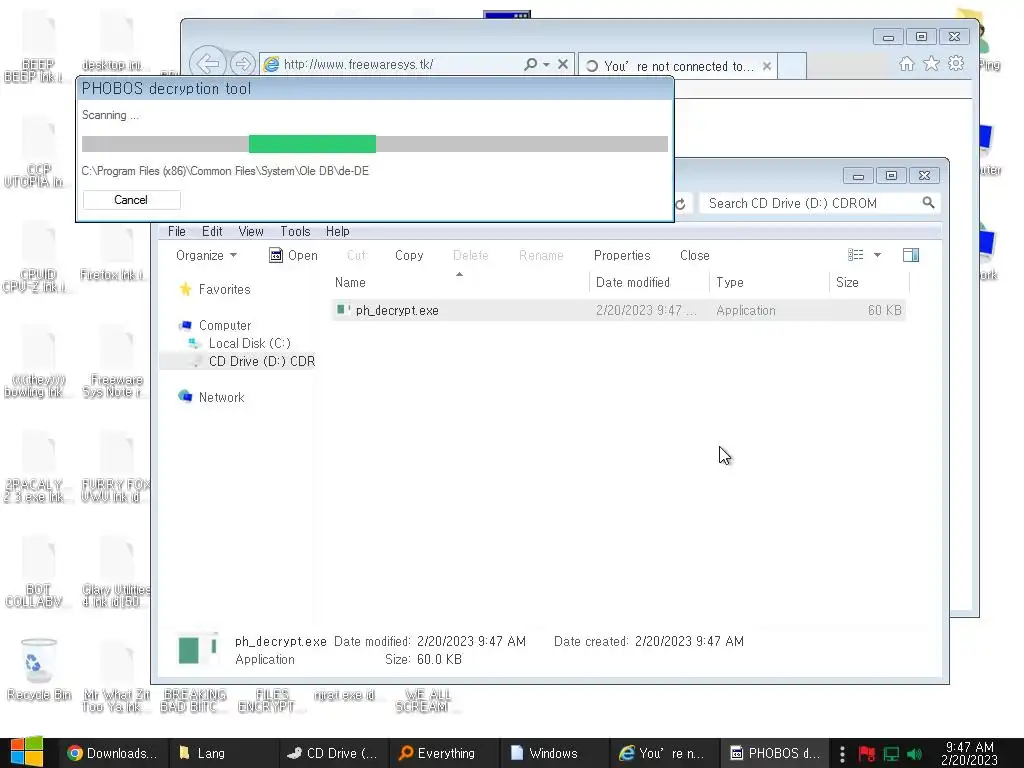1024x768 pixels.
Task: Click the green scanning progress bar
Action: coord(312,144)
